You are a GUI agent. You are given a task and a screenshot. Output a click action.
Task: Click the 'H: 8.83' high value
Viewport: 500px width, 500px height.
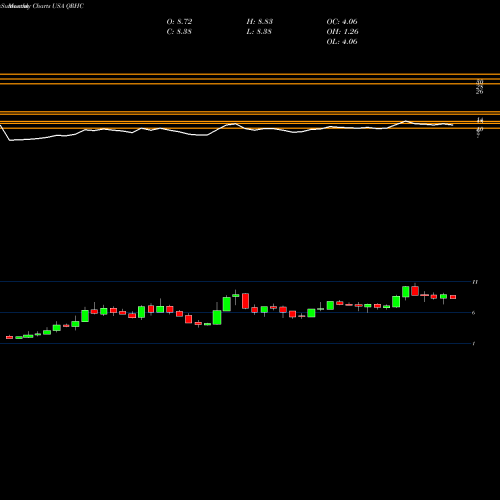pos(260,22)
